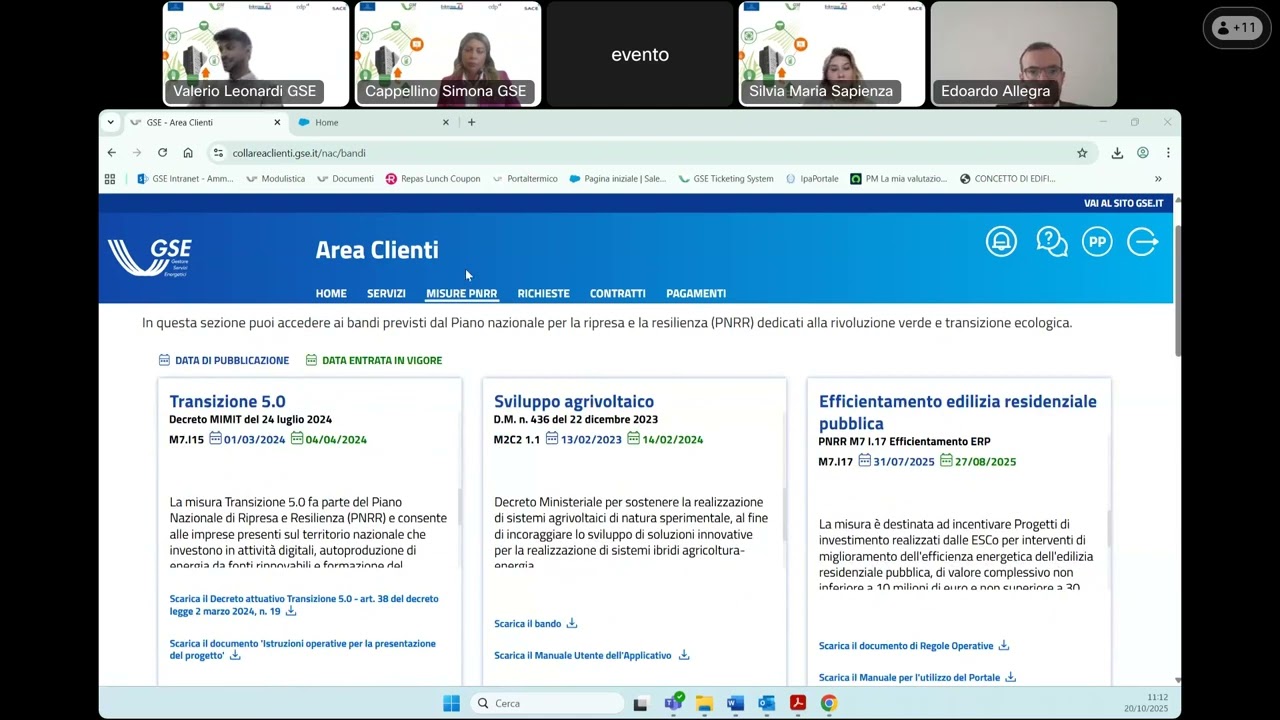Open the CONTRATTI menu
This screenshot has height=720, width=1280.
[617, 293]
